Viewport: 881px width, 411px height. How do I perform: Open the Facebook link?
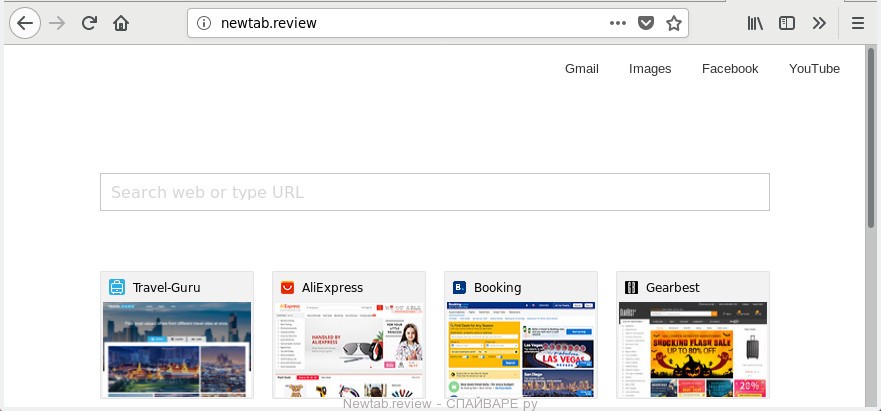pyautogui.click(x=730, y=69)
